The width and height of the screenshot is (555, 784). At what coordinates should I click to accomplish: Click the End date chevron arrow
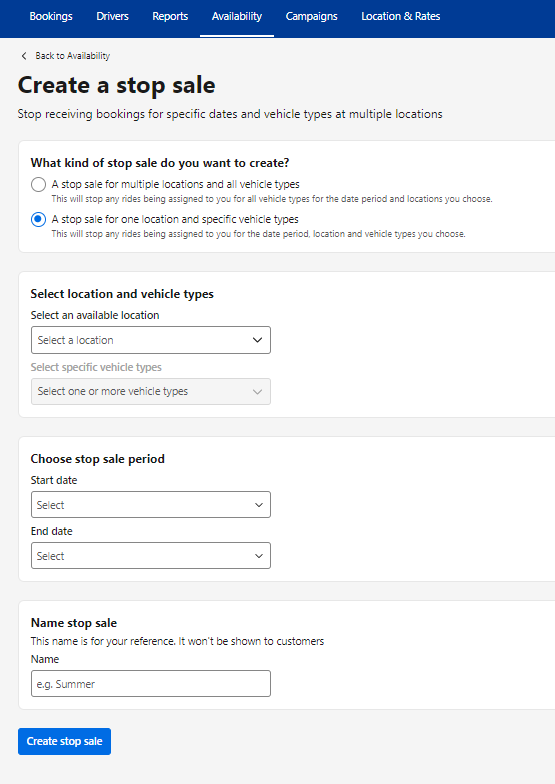point(259,556)
